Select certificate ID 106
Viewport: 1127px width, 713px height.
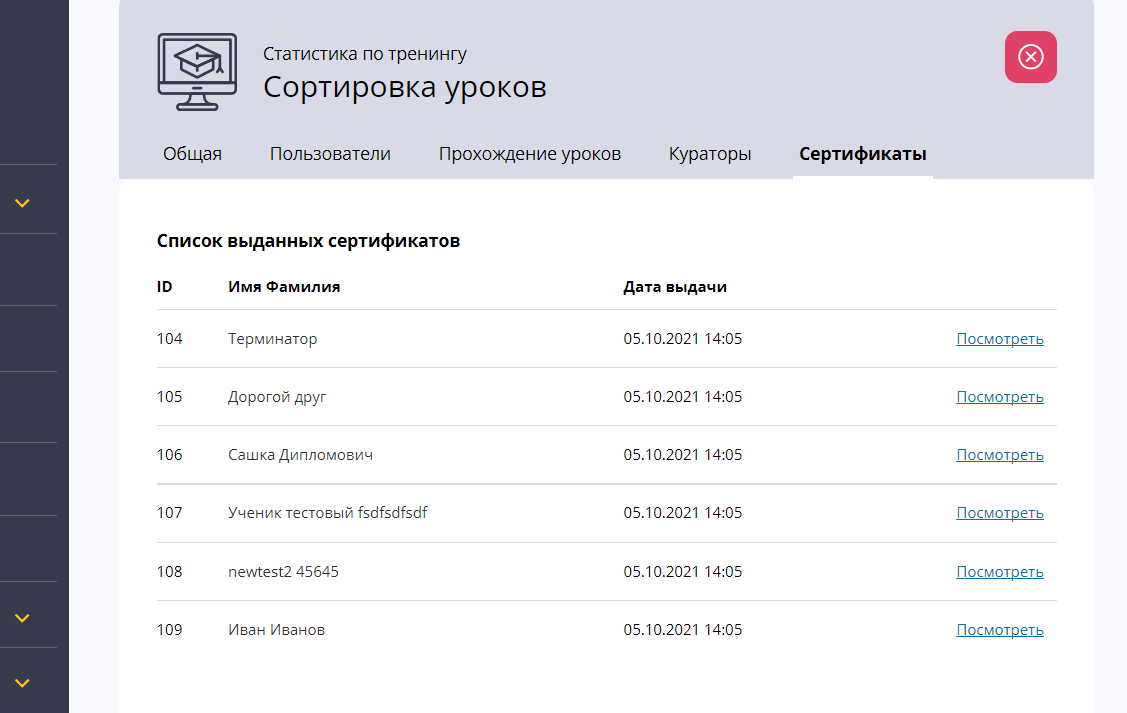click(170, 455)
